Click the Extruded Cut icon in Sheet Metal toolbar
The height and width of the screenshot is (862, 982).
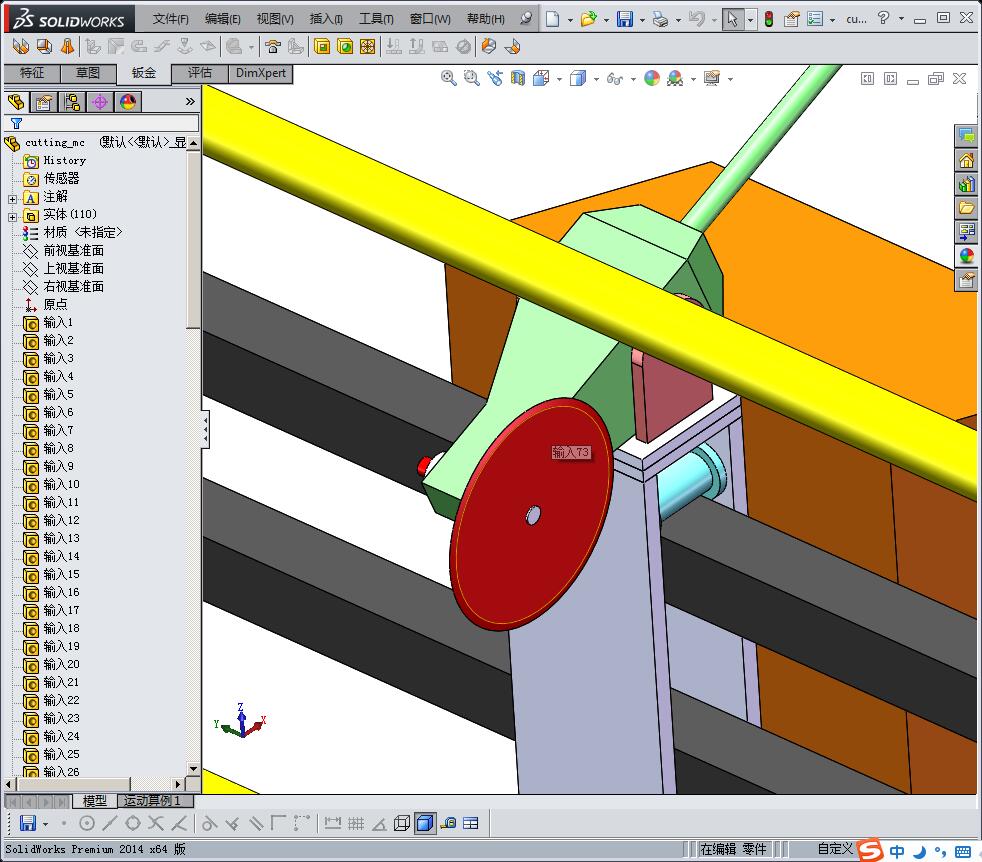322,46
